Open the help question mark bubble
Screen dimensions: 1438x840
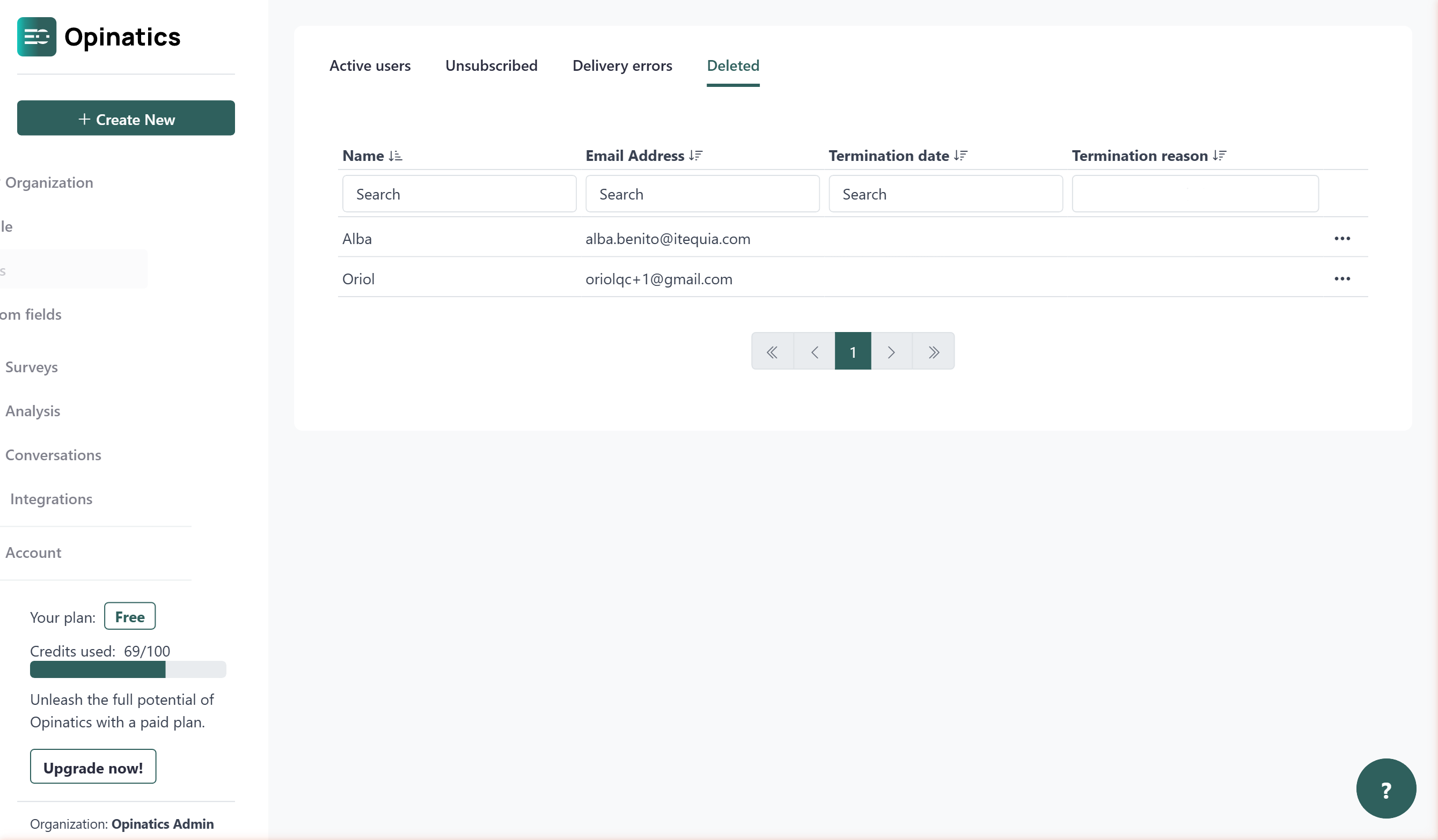pyautogui.click(x=1386, y=789)
